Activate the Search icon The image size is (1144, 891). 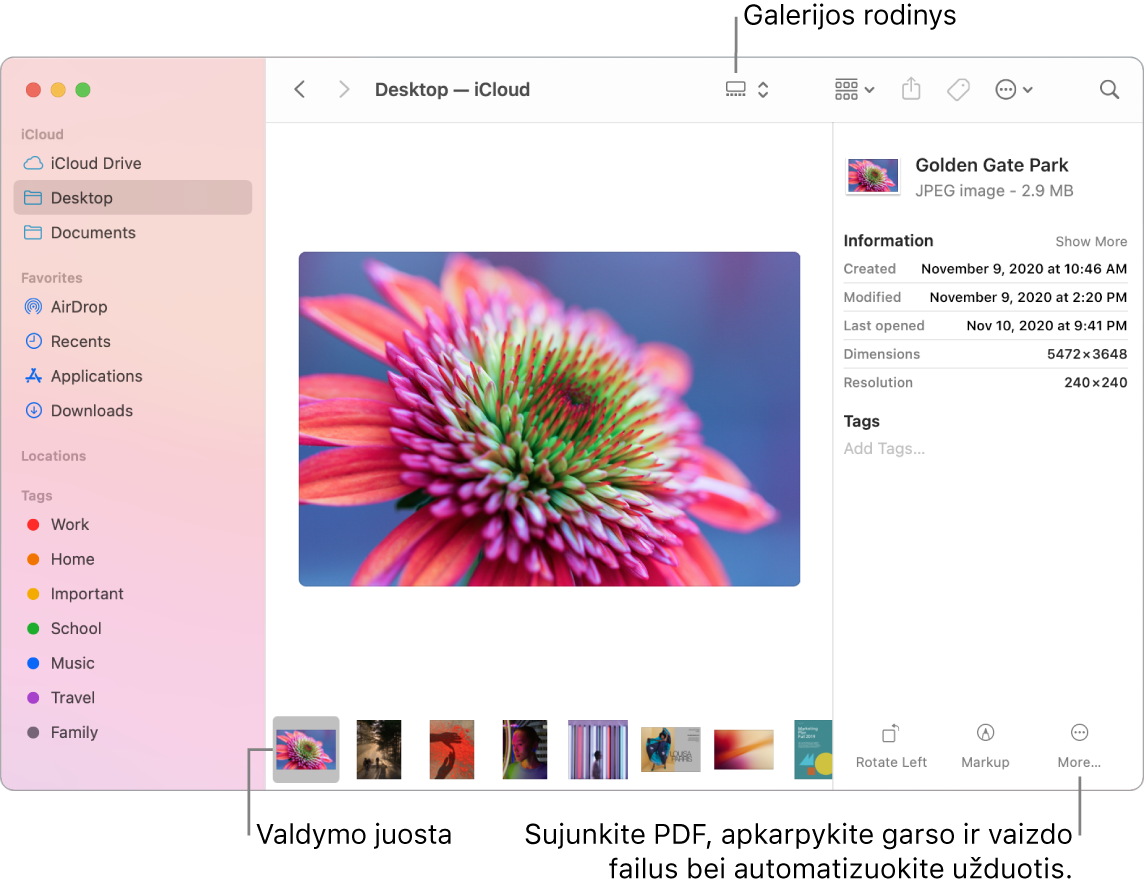point(1109,89)
